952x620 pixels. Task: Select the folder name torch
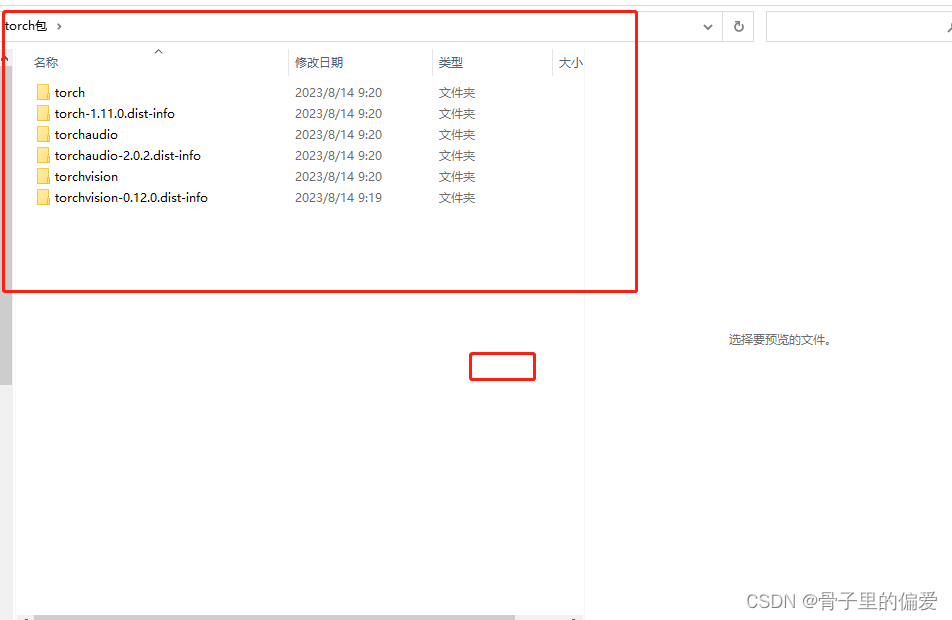(x=70, y=92)
